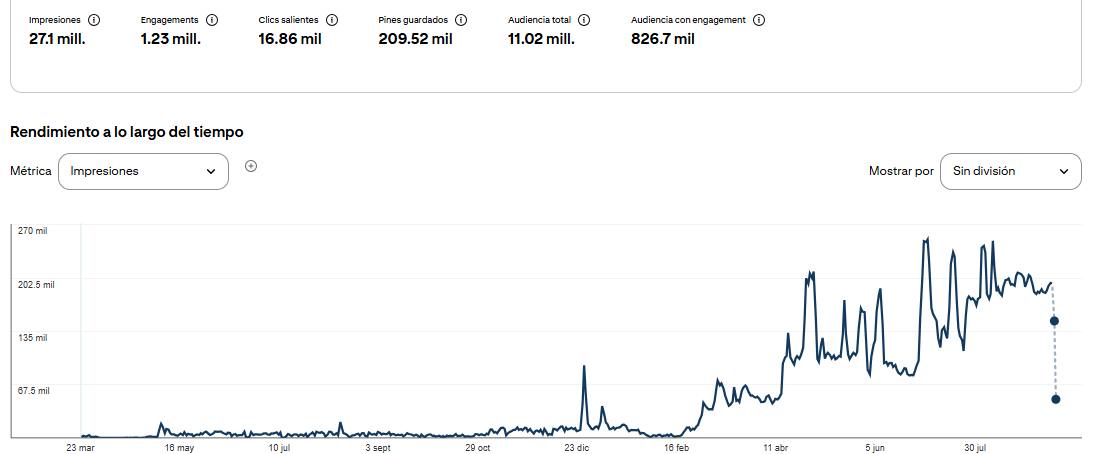Click chevron arrow in Métrica selector
The image size is (1097, 454).
click(211, 171)
